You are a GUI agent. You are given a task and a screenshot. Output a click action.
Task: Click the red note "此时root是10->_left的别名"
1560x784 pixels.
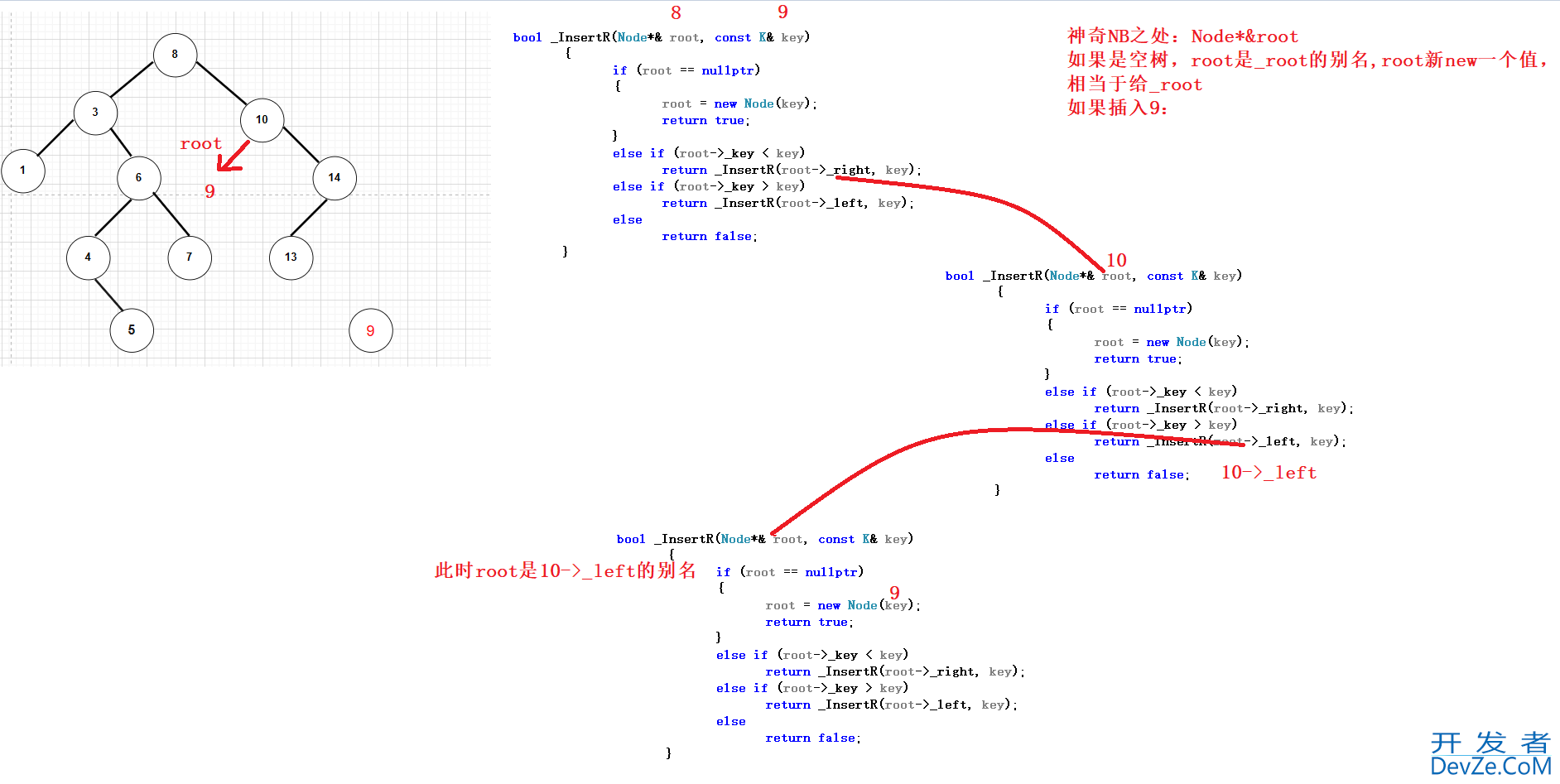565,570
